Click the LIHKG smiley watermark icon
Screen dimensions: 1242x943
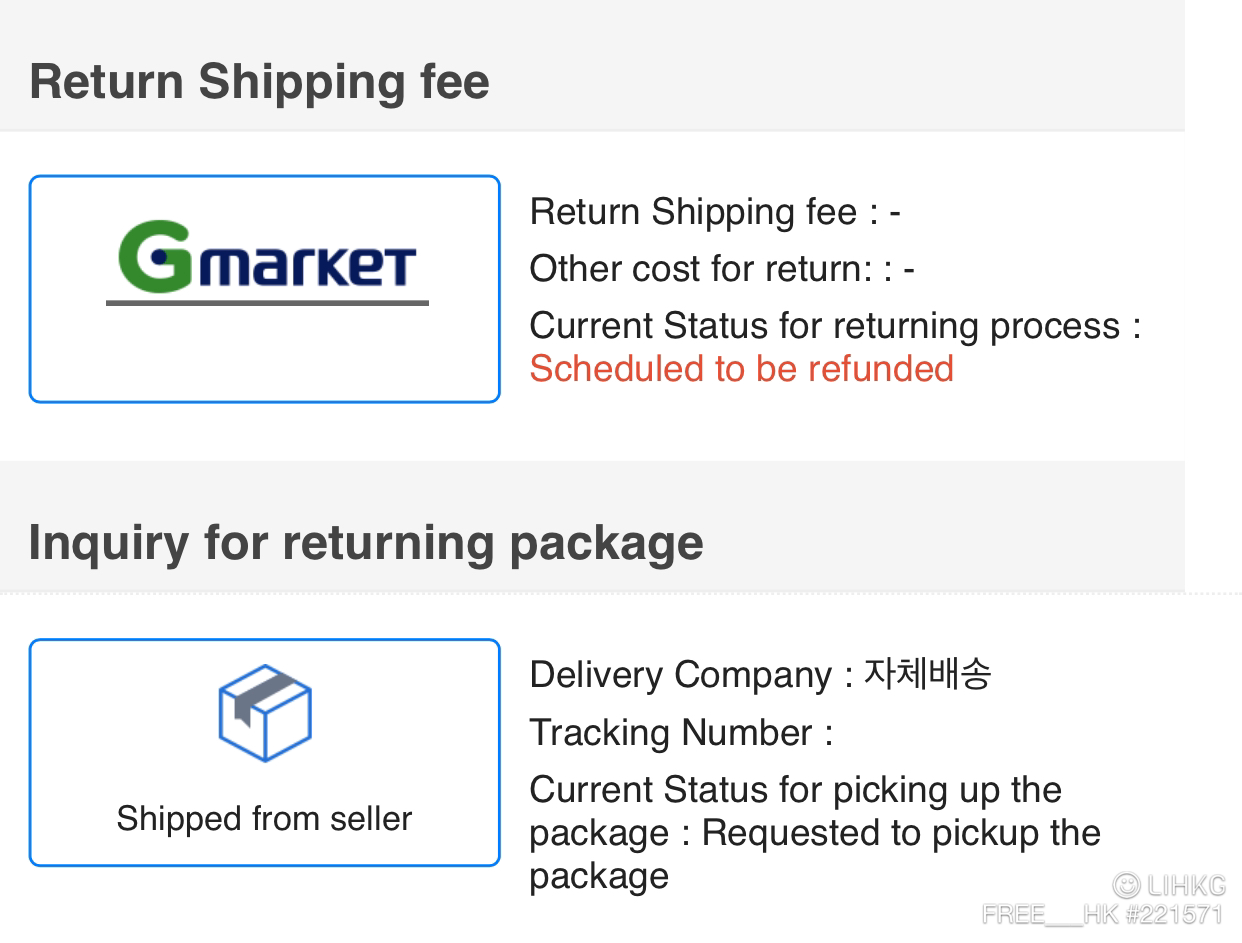tap(1126, 885)
